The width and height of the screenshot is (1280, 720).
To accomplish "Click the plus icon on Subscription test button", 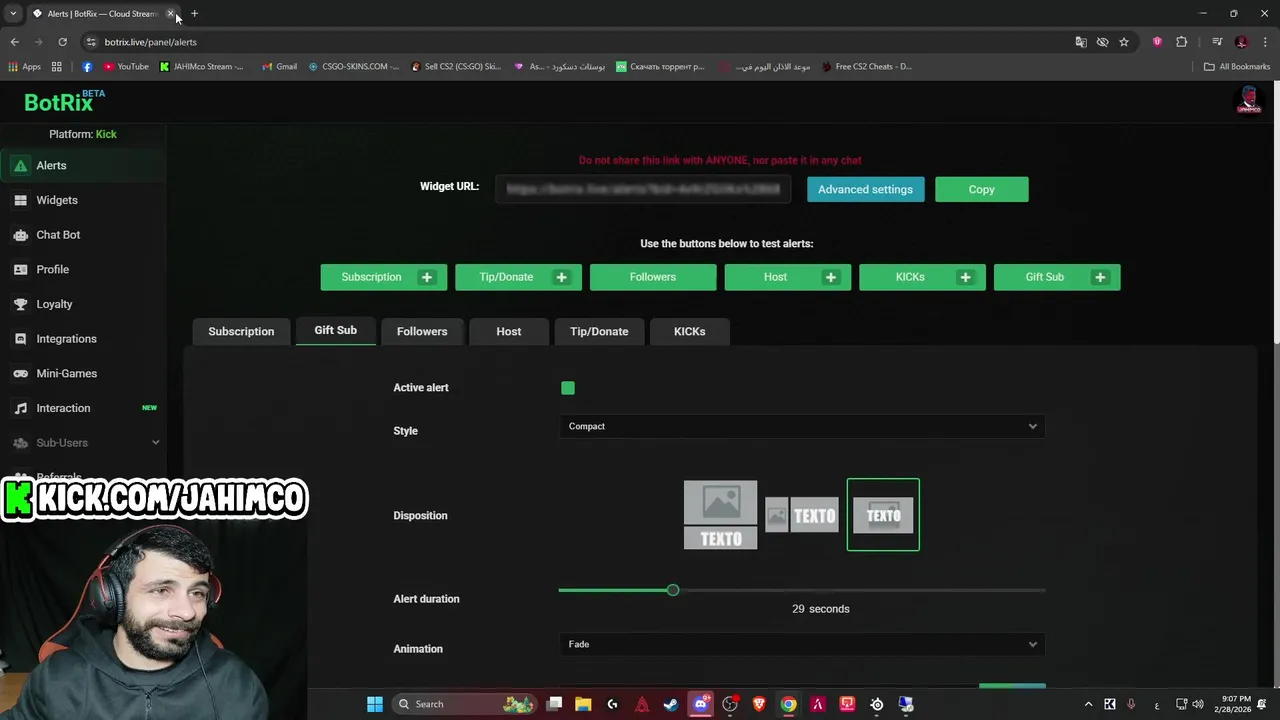I will point(427,277).
